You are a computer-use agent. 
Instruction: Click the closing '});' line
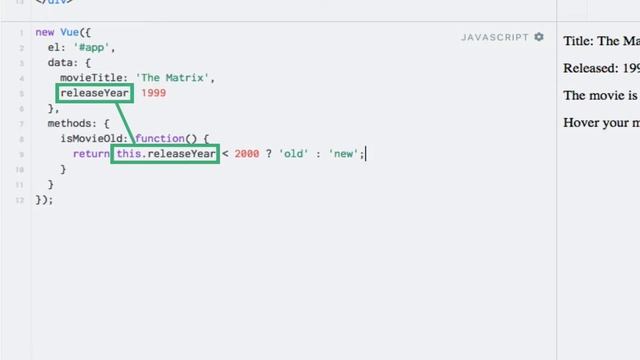pyautogui.click(x=44, y=200)
